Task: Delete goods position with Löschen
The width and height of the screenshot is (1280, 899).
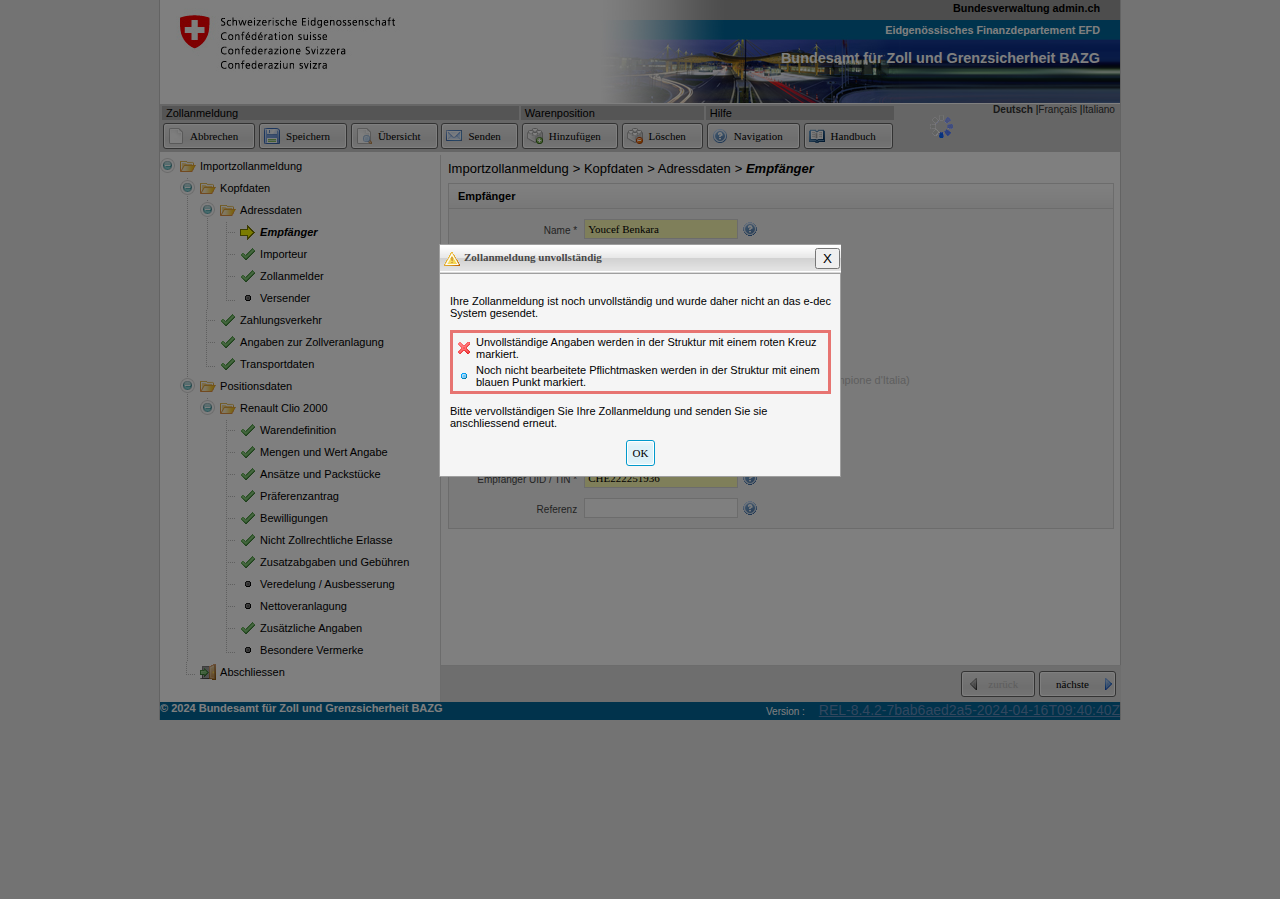Action: click(662, 136)
